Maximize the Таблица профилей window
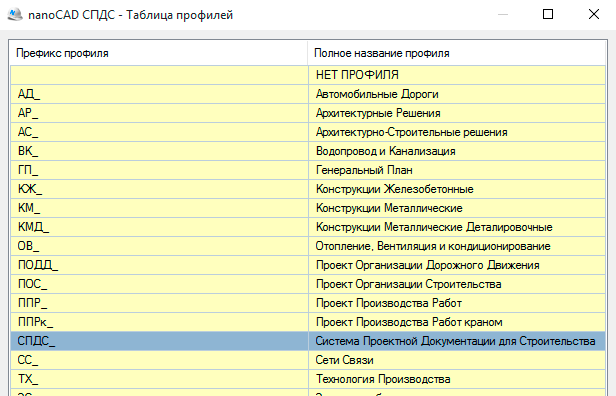The image size is (616, 396). tap(548, 15)
